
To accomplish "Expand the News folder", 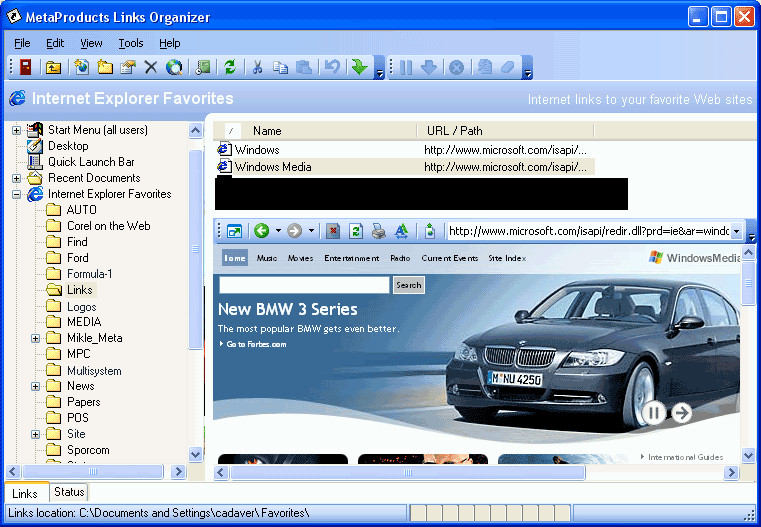I will tap(35, 386).
